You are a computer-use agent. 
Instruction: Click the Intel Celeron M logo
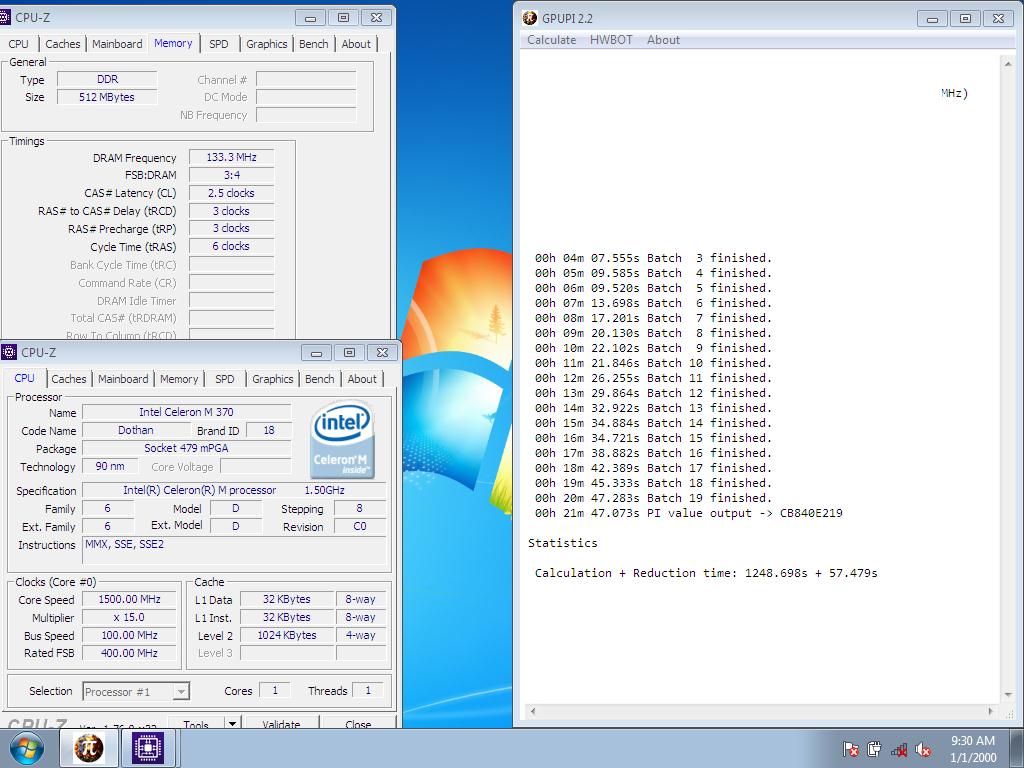(343, 439)
